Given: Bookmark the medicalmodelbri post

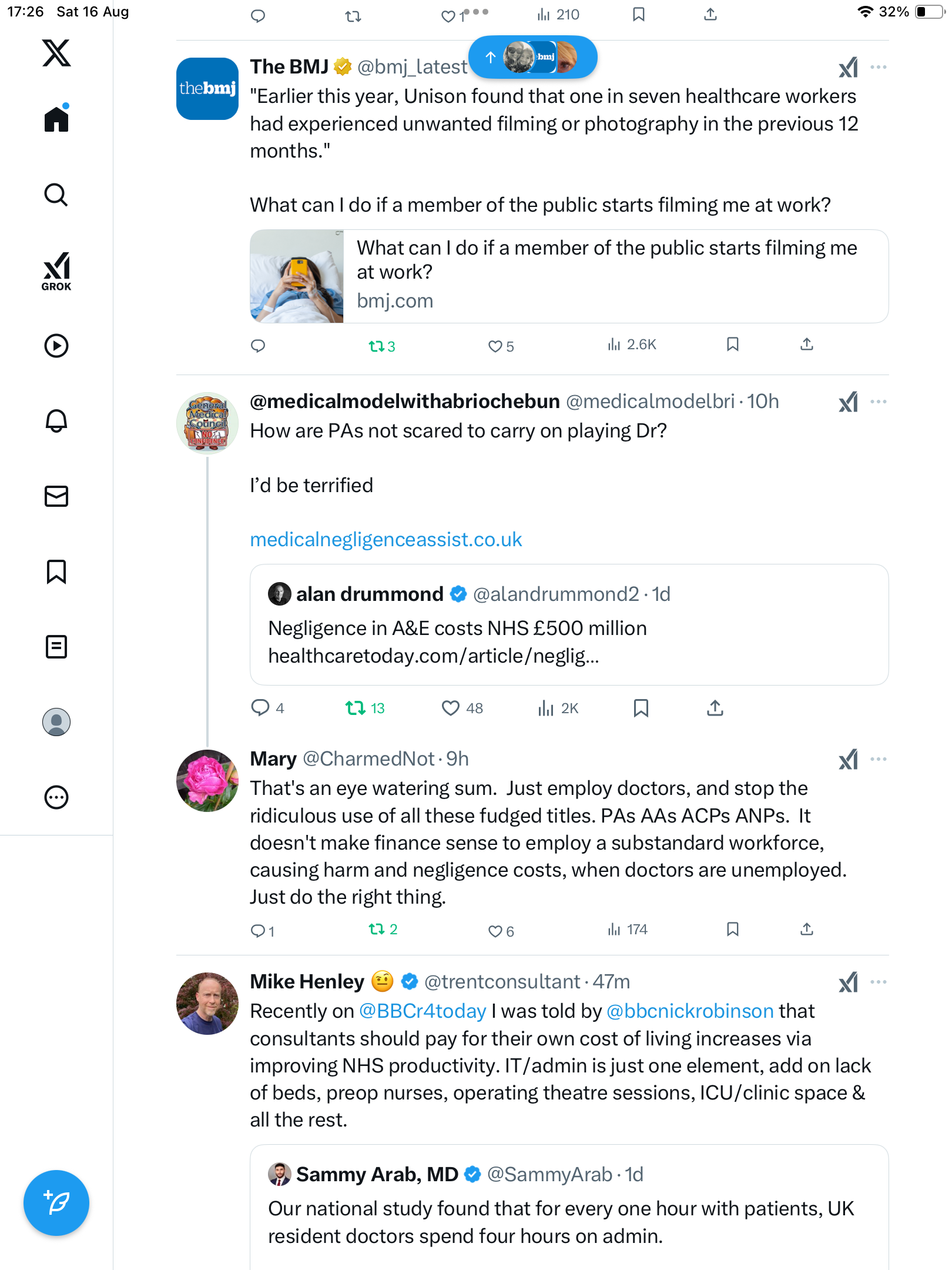Looking at the screenshot, I should point(641,708).
